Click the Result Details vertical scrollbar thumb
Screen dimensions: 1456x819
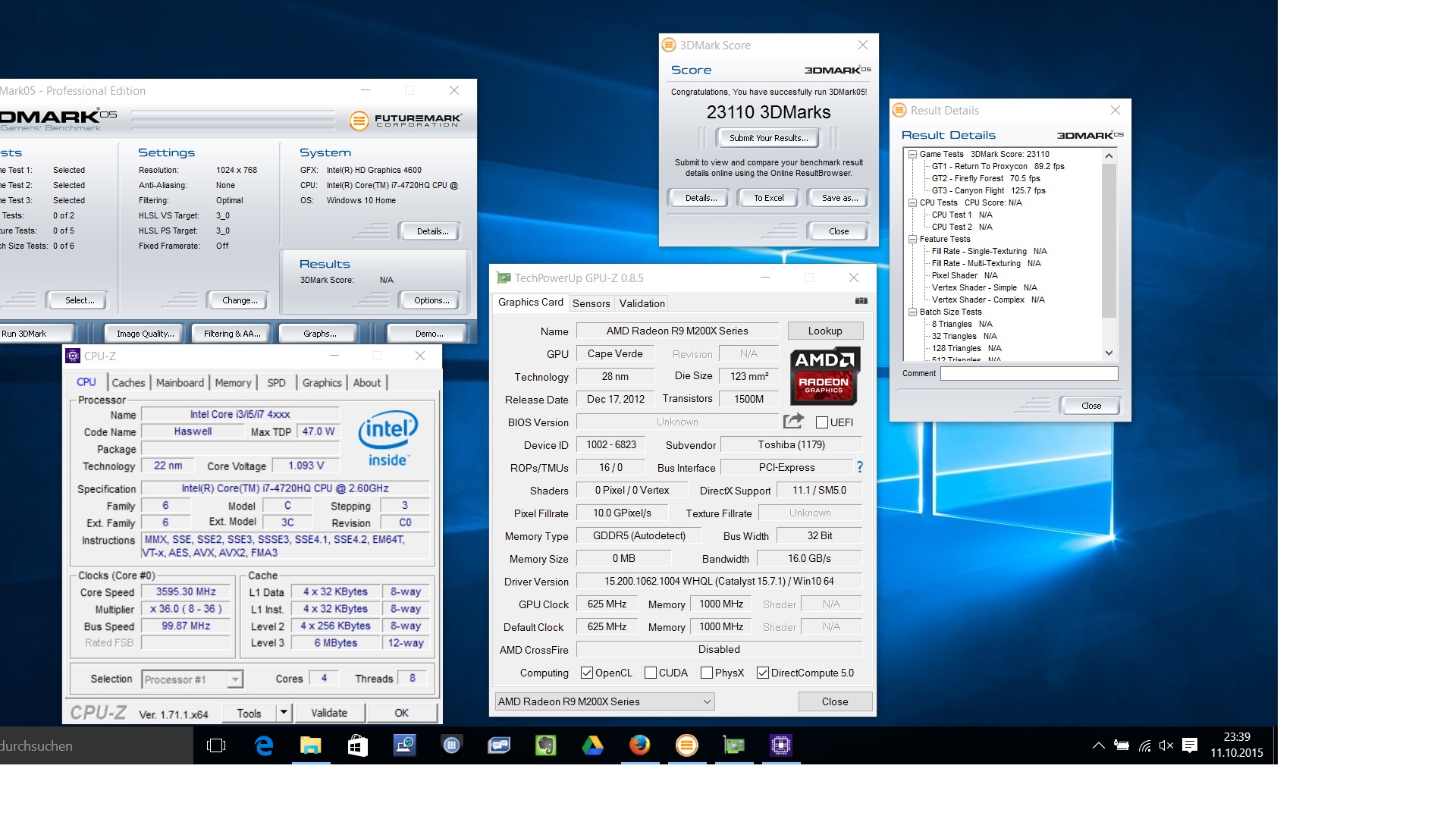(x=1109, y=240)
